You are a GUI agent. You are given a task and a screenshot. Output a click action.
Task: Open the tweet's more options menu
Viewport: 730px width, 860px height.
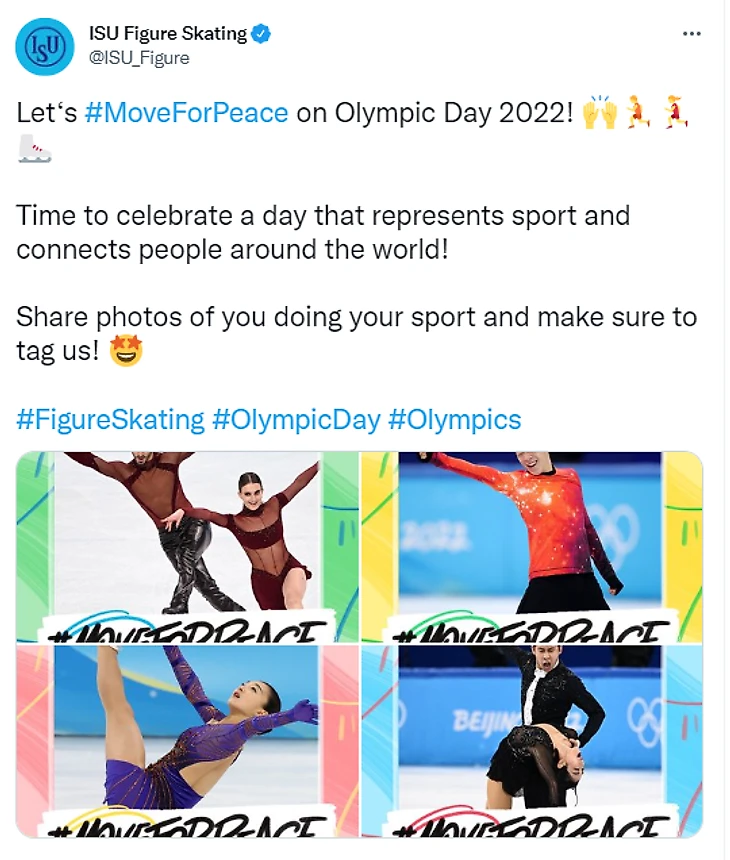click(x=691, y=34)
